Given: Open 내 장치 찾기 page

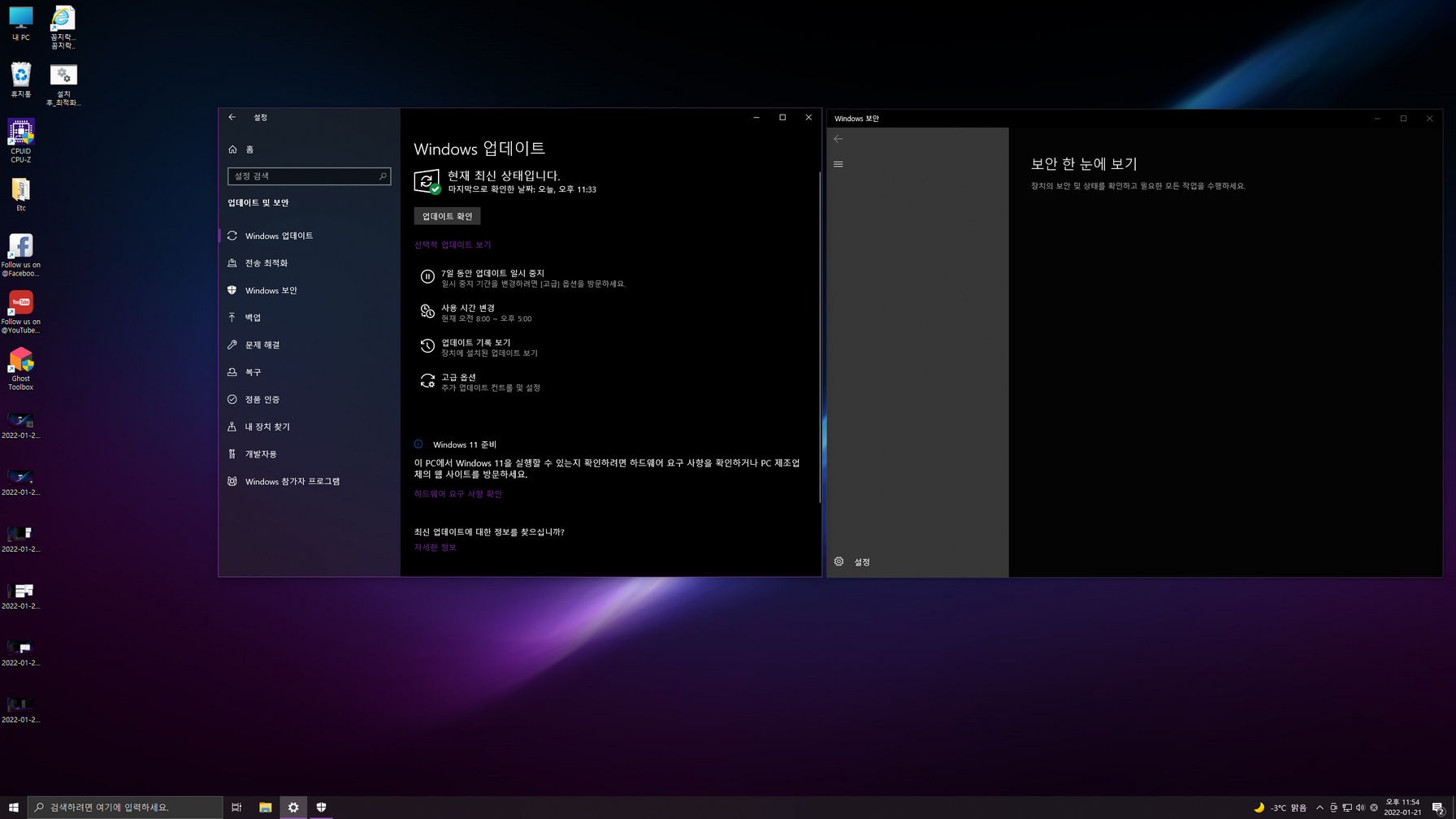Looking at the screenshot, I should pyautogui.click(x=309, y=427).
